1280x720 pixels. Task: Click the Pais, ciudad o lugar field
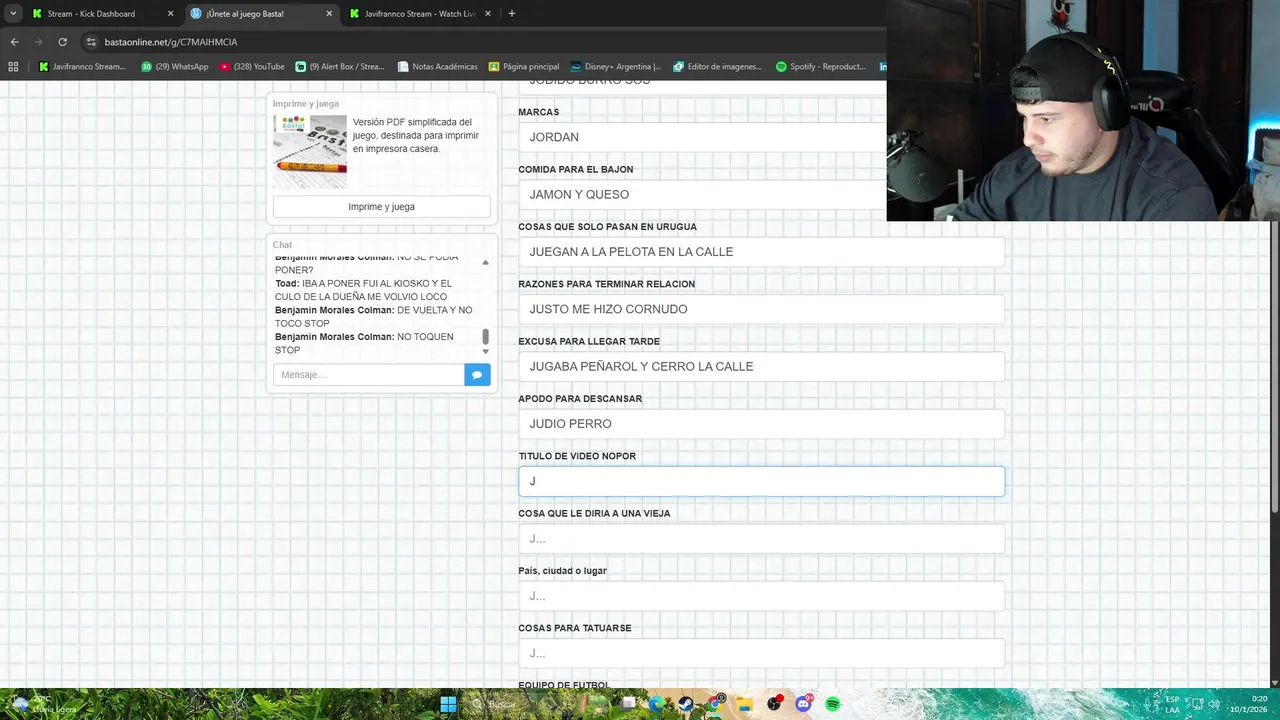point(761,596)
